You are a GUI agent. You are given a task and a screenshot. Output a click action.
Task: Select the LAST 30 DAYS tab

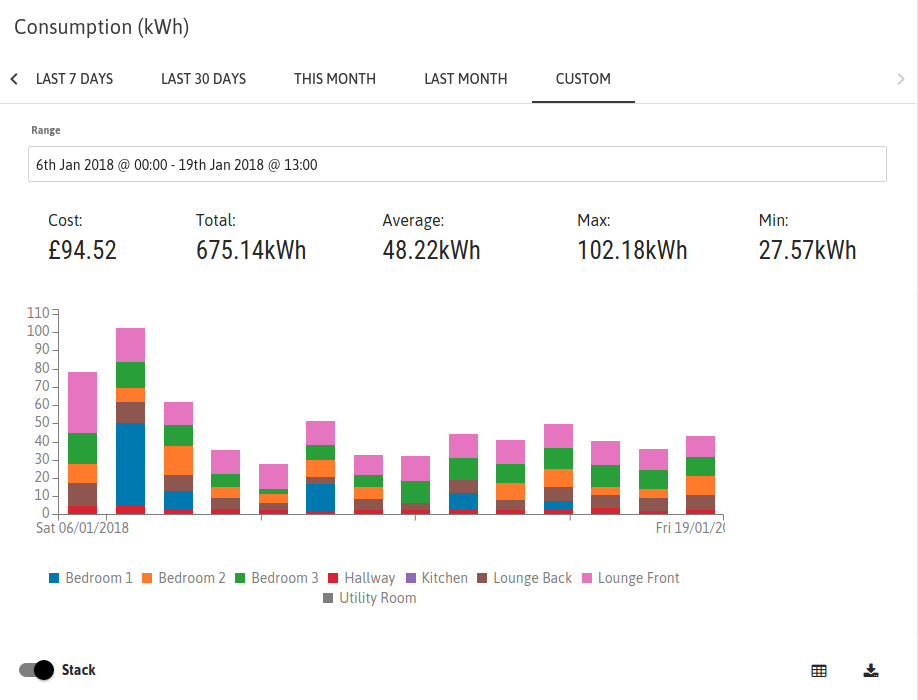tap(204, 79)
